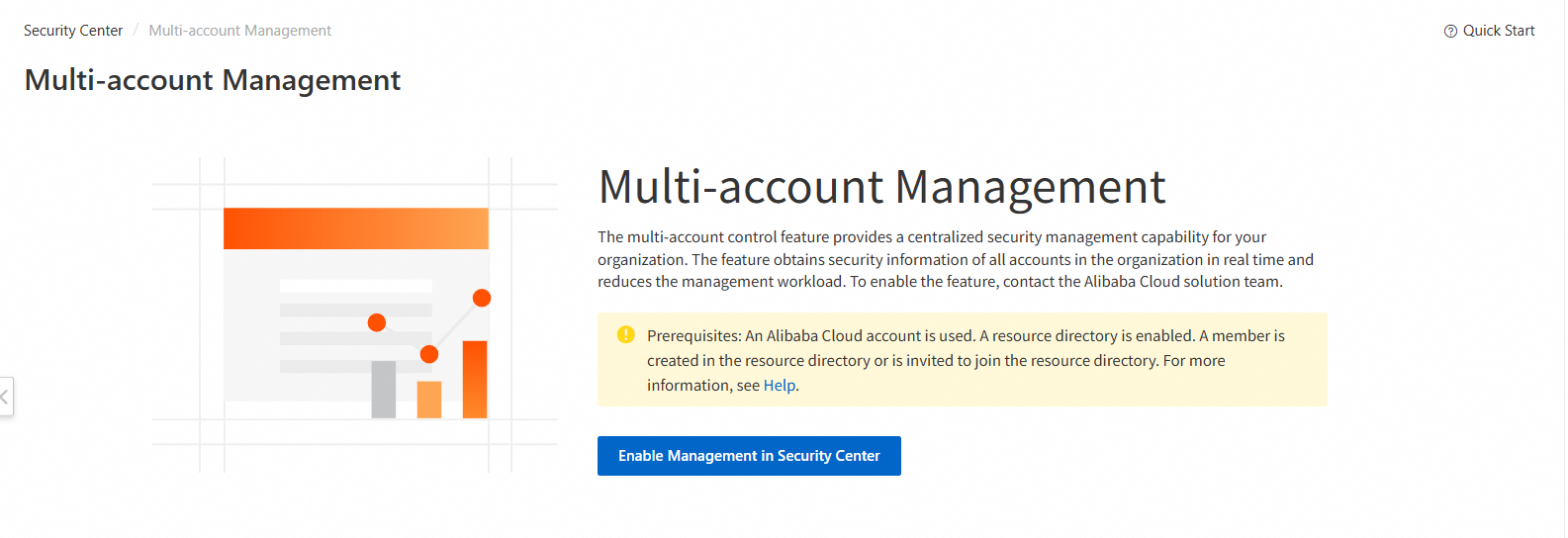This screenshot has height=538, width=1568.
Task: Expand the collapsed left sidebar chevron
Action: (5, 397)
